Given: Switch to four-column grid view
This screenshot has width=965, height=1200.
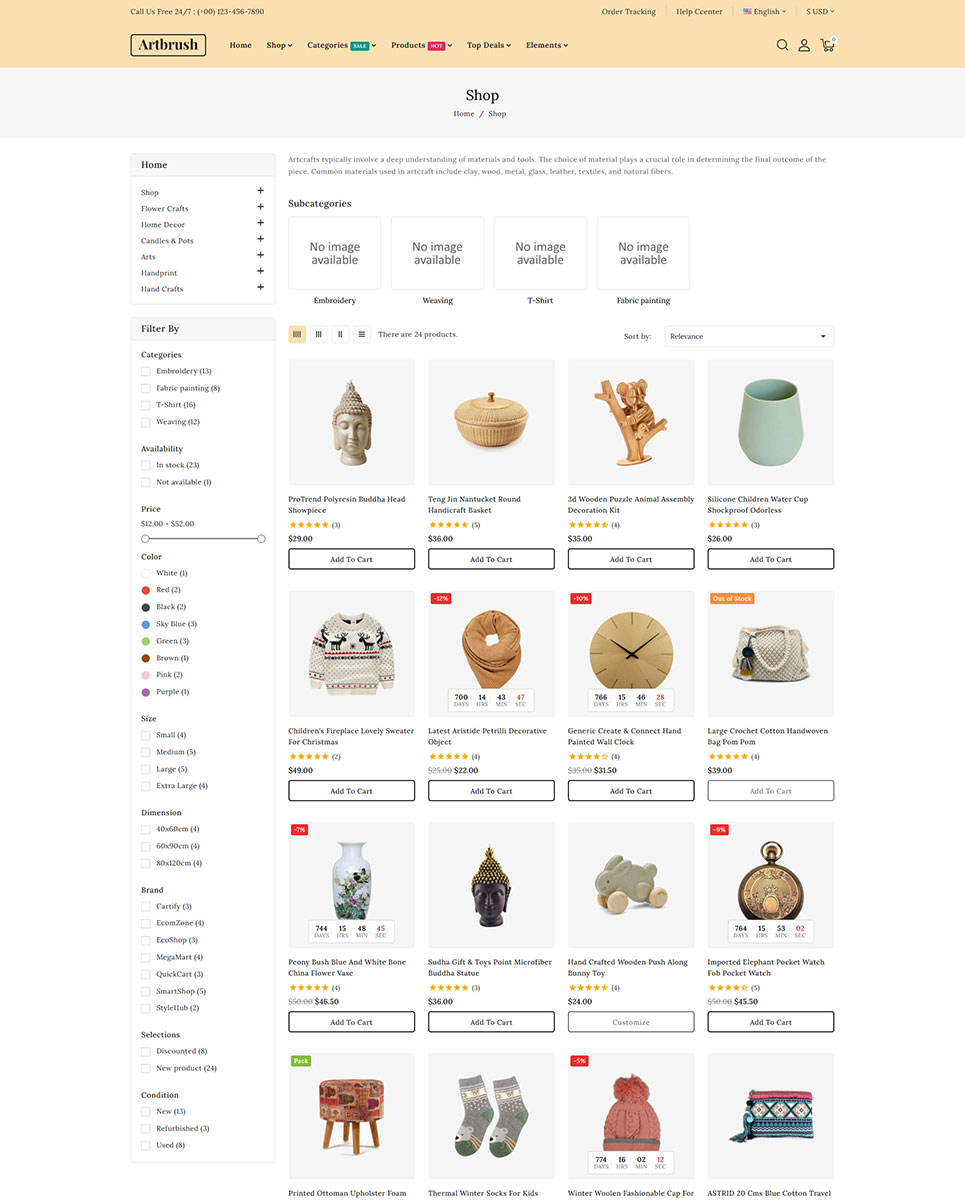Looking at the screenshot, I should (x=297, y=335).
